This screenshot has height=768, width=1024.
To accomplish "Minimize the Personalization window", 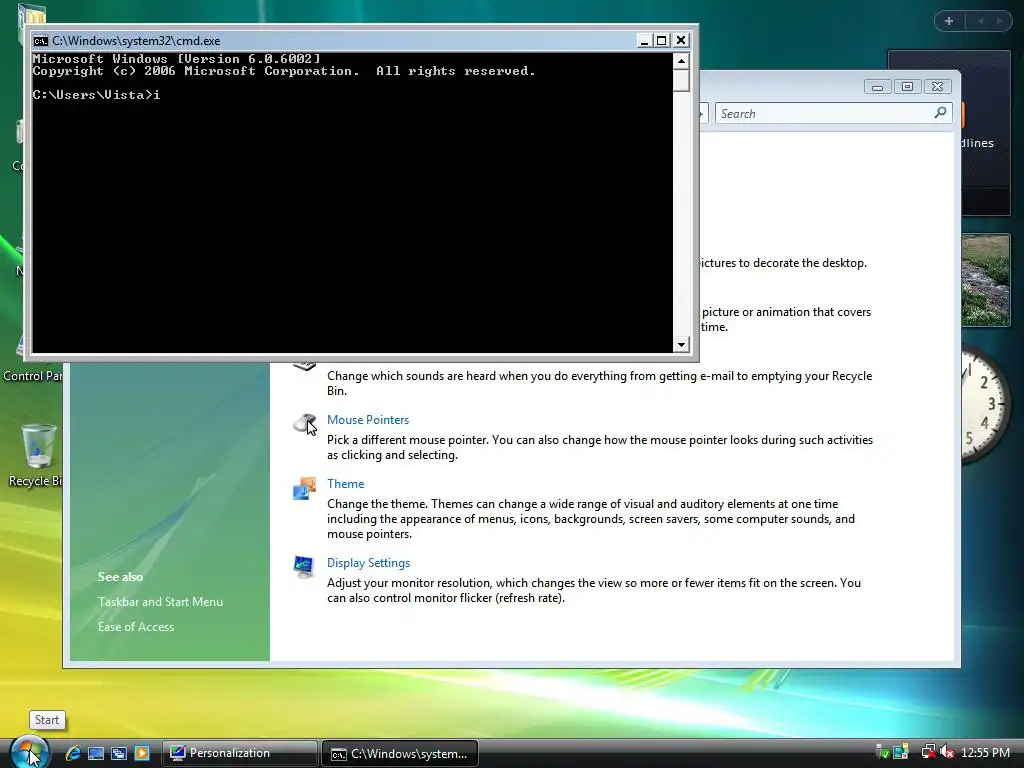I will pyautogui.click(x=877, y=87).
